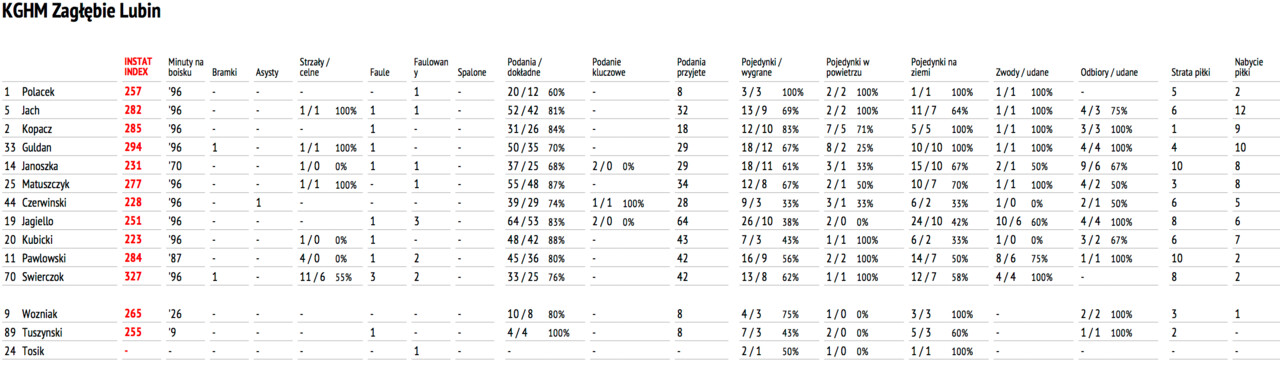This screenshot has width=1280, height=366.
Task: Select substitute Wozniak row name
Action: click(x=40, y=314)
